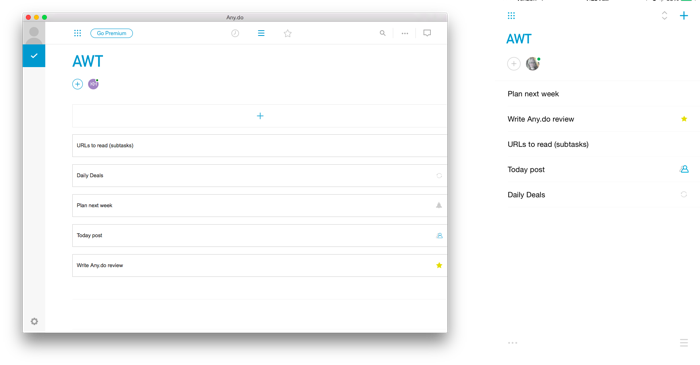This screenshot has height=365, width=700.
Task: Open the URLs to read task in desktop window
Action: [x=260, y=145]
